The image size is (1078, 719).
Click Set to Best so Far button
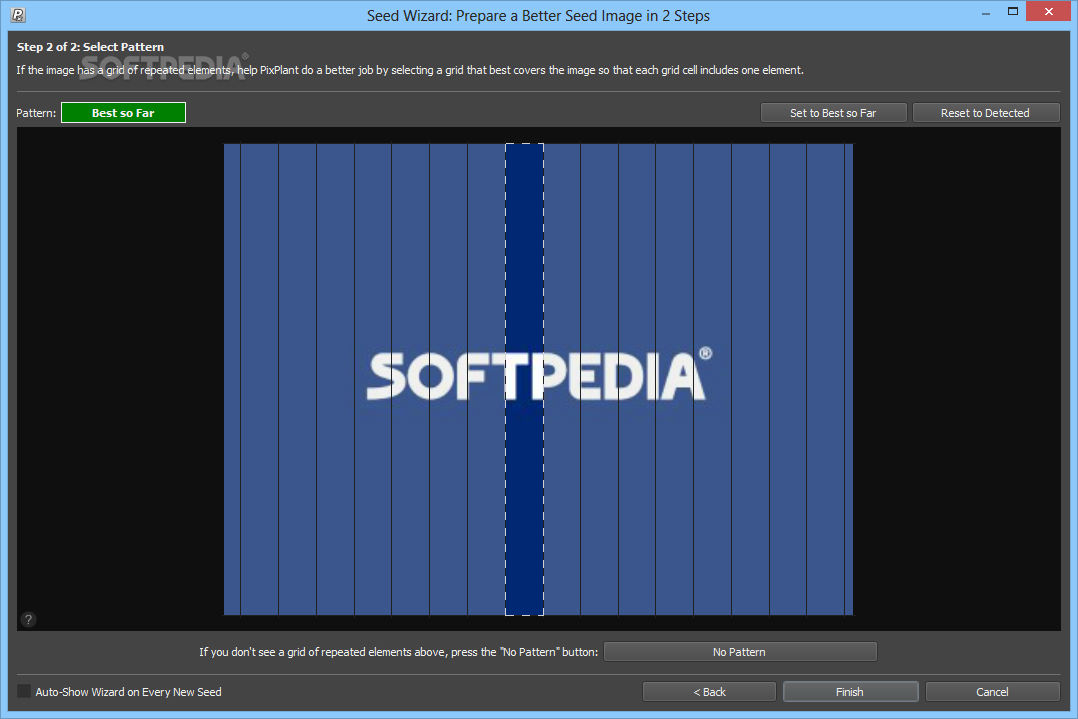click(833, 113)
